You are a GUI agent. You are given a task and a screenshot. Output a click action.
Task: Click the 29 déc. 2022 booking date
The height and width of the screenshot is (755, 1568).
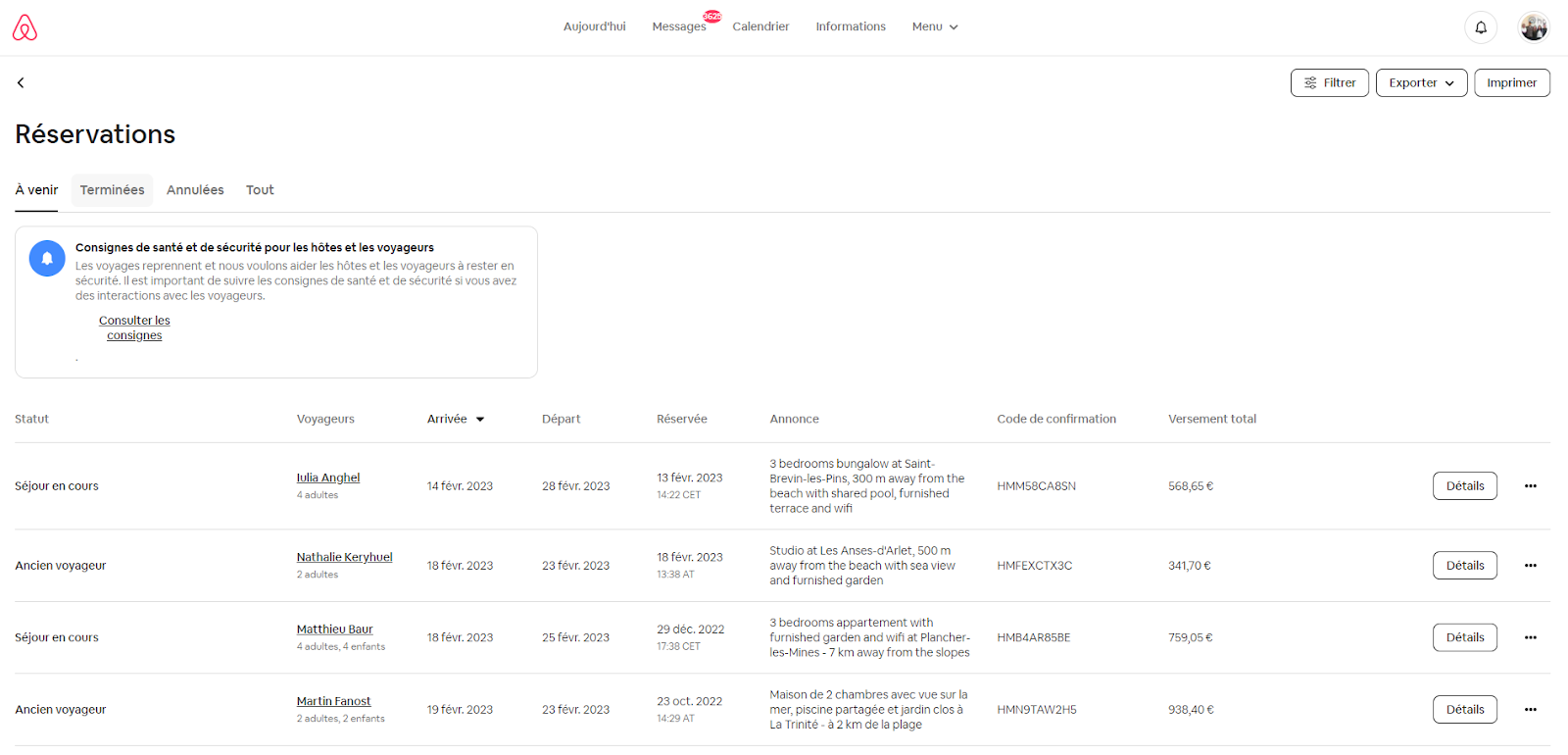click(x=690, y=629)
